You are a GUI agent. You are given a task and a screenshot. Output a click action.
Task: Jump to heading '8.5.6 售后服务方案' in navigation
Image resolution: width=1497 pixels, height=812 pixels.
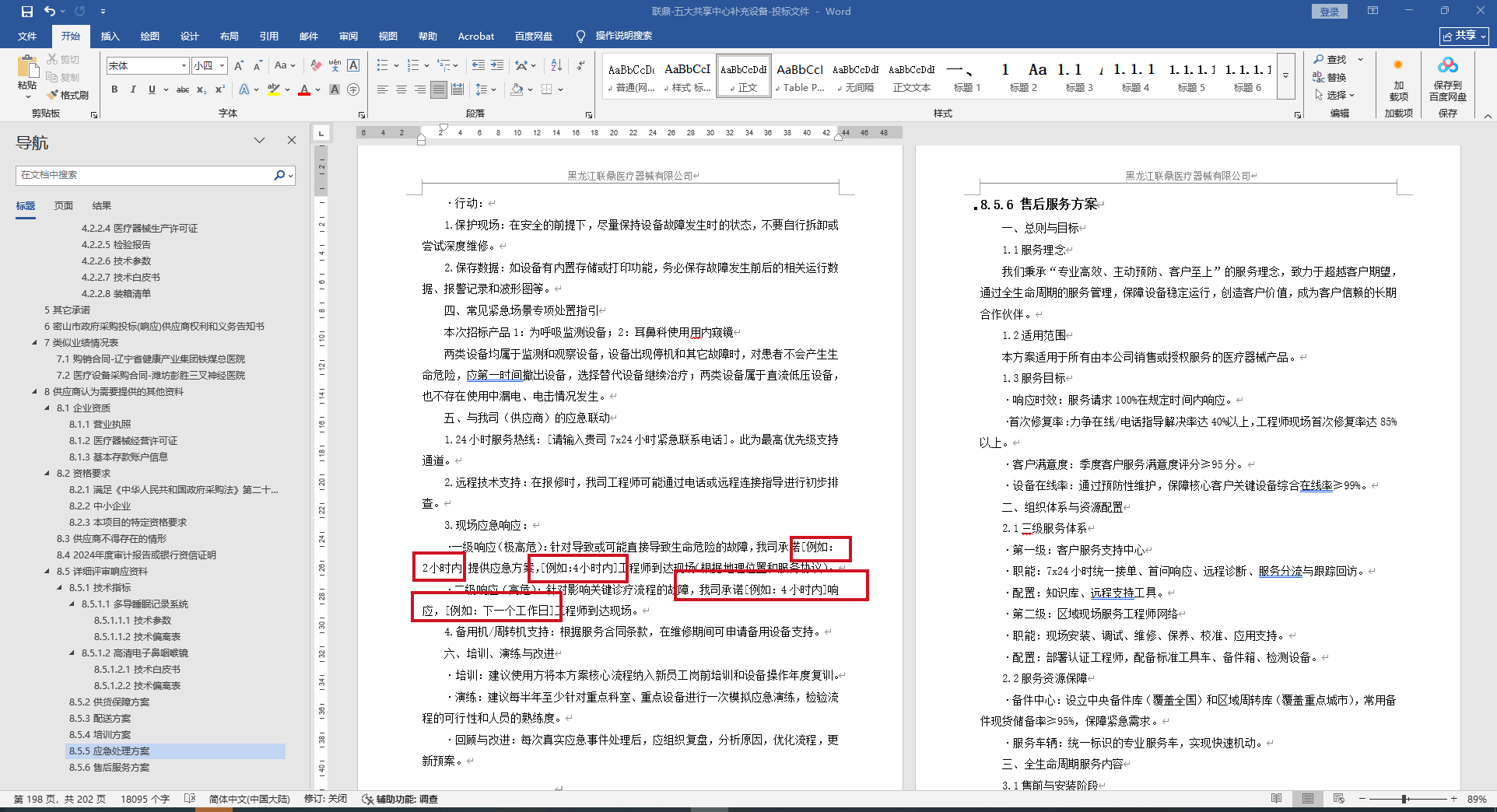point(109,768)
